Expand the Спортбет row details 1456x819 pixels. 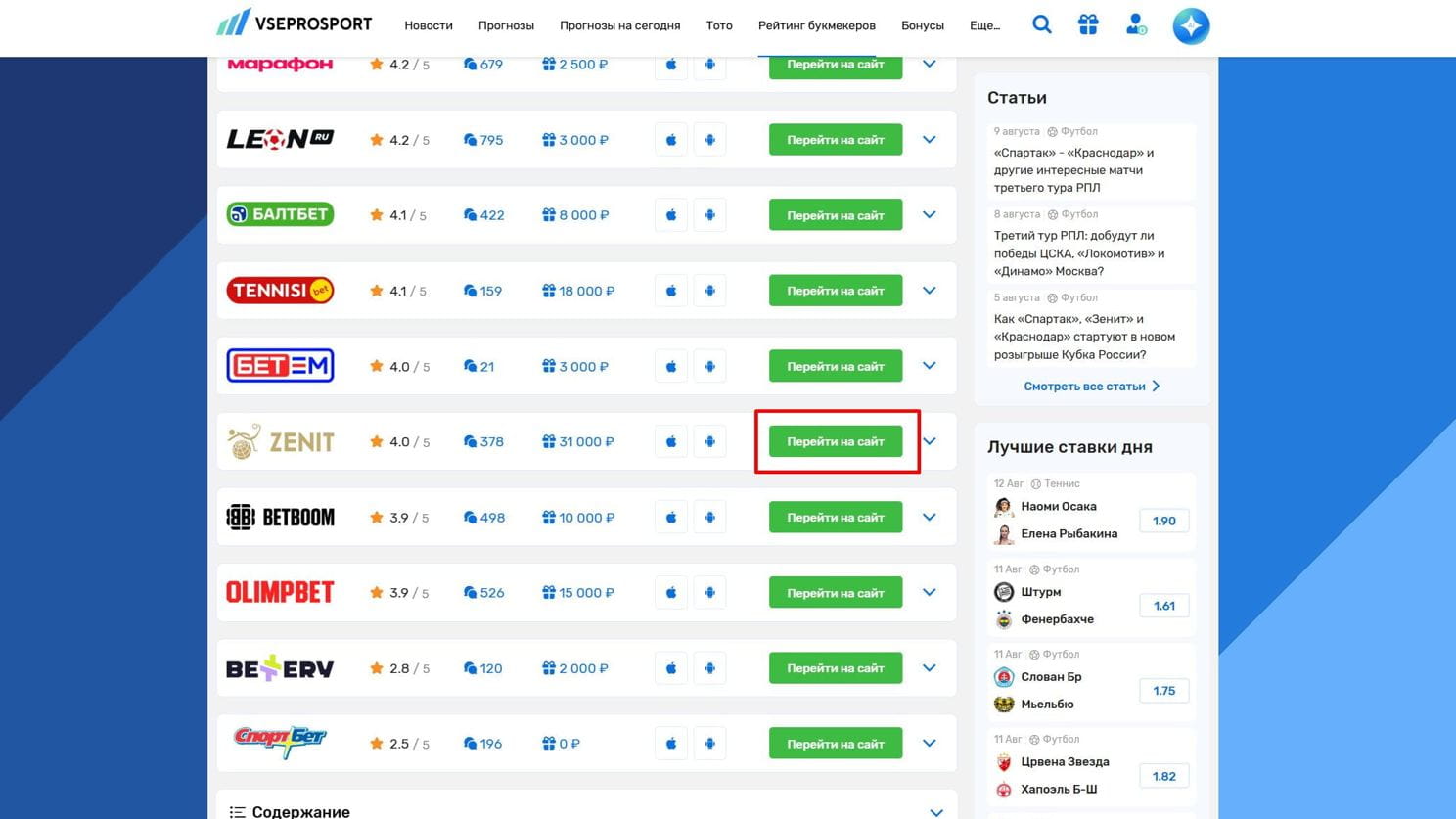930,744
